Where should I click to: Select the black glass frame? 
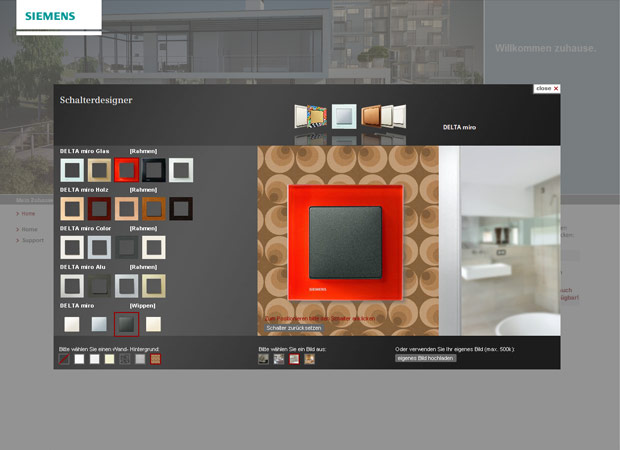[x=154, y=170]
